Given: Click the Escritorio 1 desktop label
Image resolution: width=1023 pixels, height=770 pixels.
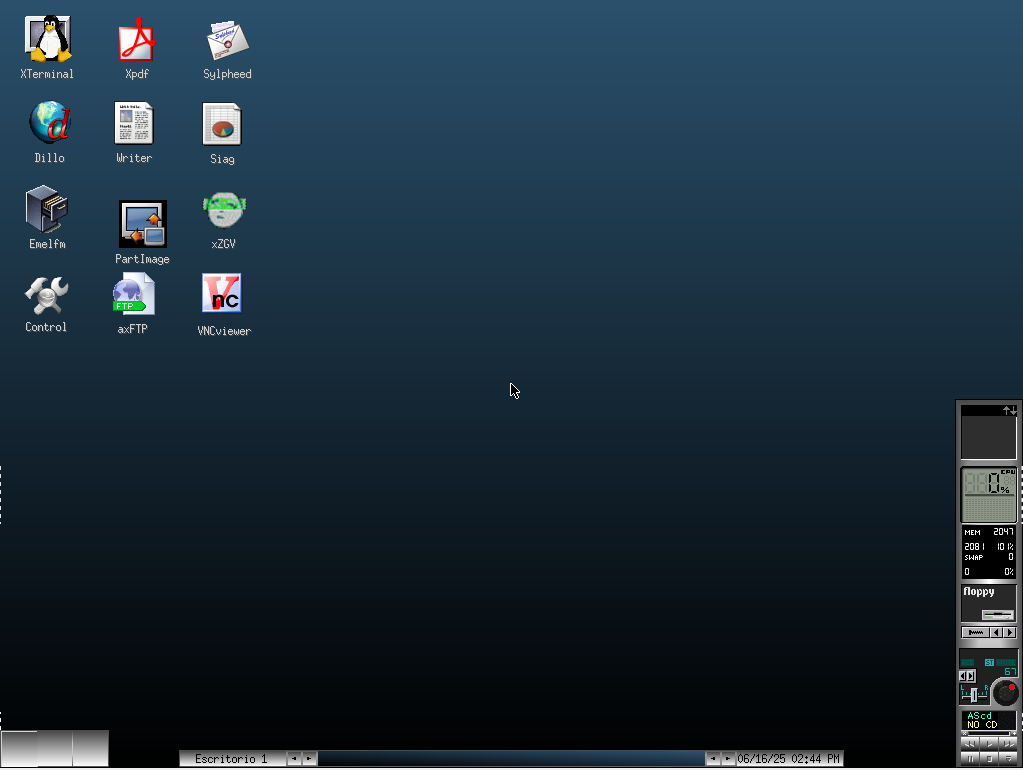Looking at the screenshot, I should [232, 758].
